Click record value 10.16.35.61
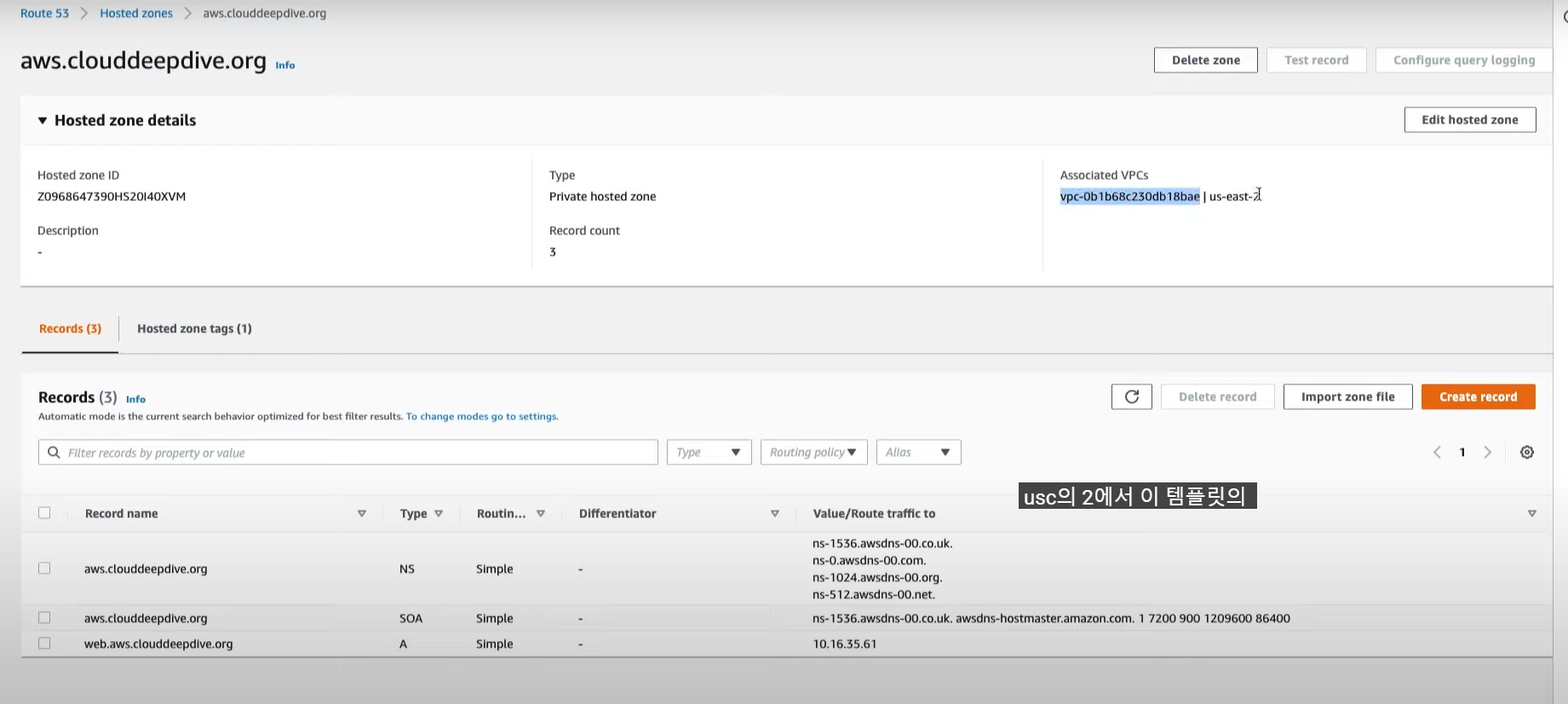This screenshot has height=704, width=1568. tap(844, 644)
